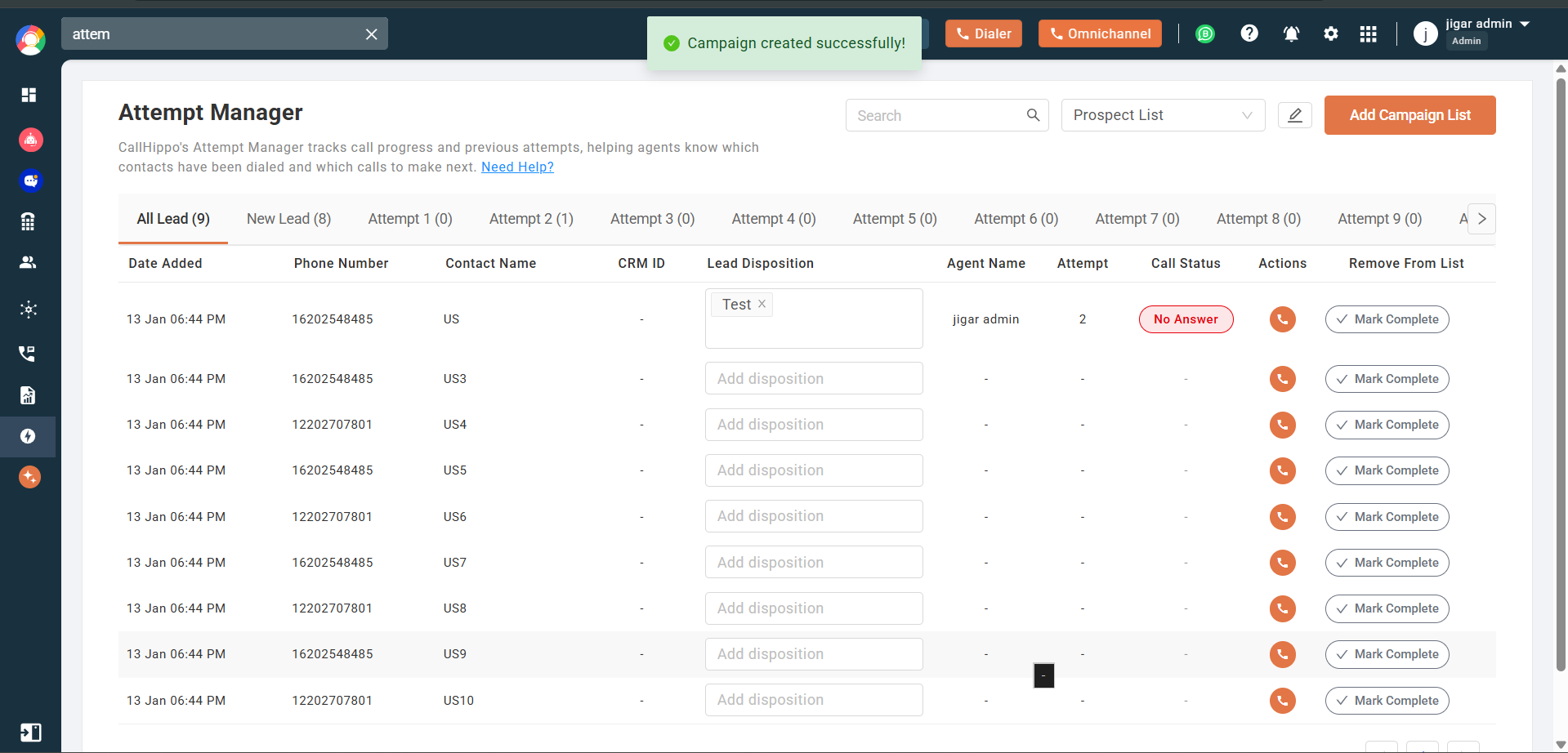
Task: Call the US9 contact via phone icon
Action: [x=1282, y=654]
